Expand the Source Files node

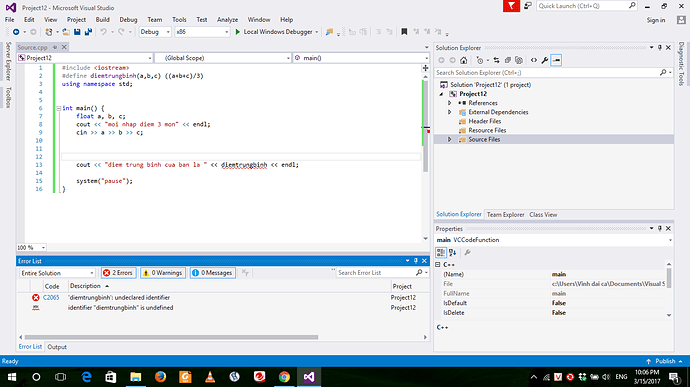tap(449, 140)
